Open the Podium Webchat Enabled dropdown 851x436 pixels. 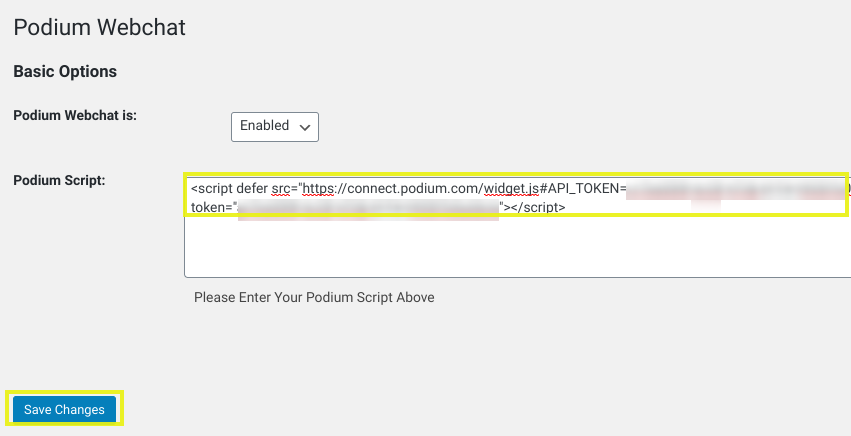click(x=275, y=127)
